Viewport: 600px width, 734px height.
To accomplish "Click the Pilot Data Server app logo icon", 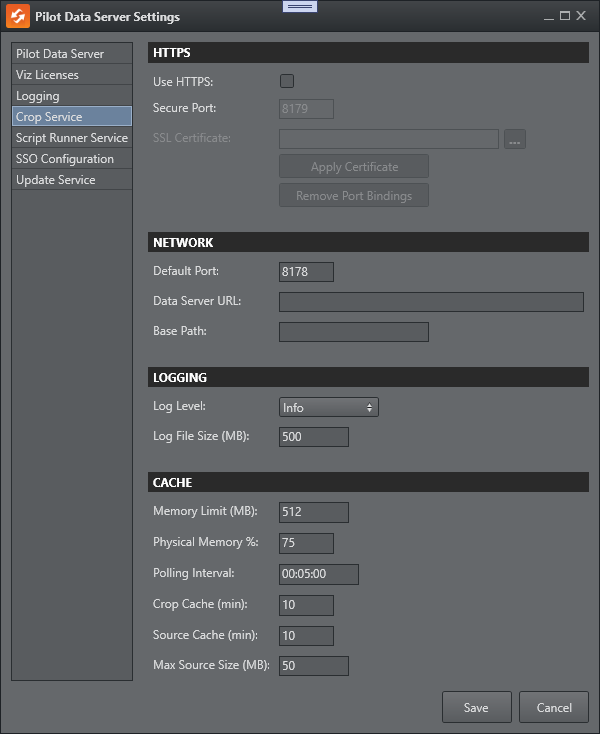I will [18, 16].
